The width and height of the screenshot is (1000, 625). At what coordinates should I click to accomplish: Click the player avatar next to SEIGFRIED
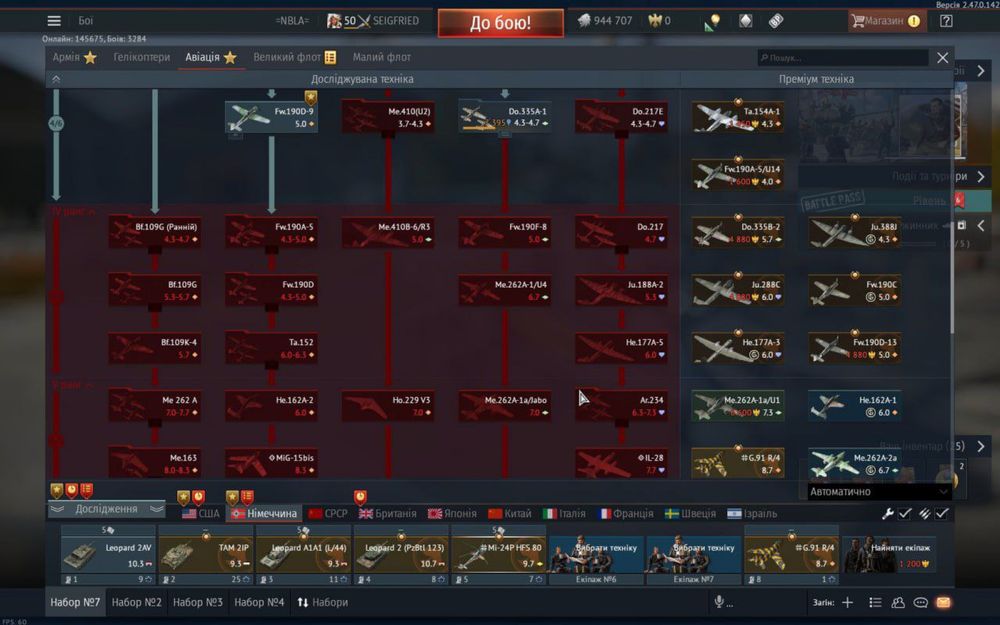pyautogui.click(x=334, y=21)
